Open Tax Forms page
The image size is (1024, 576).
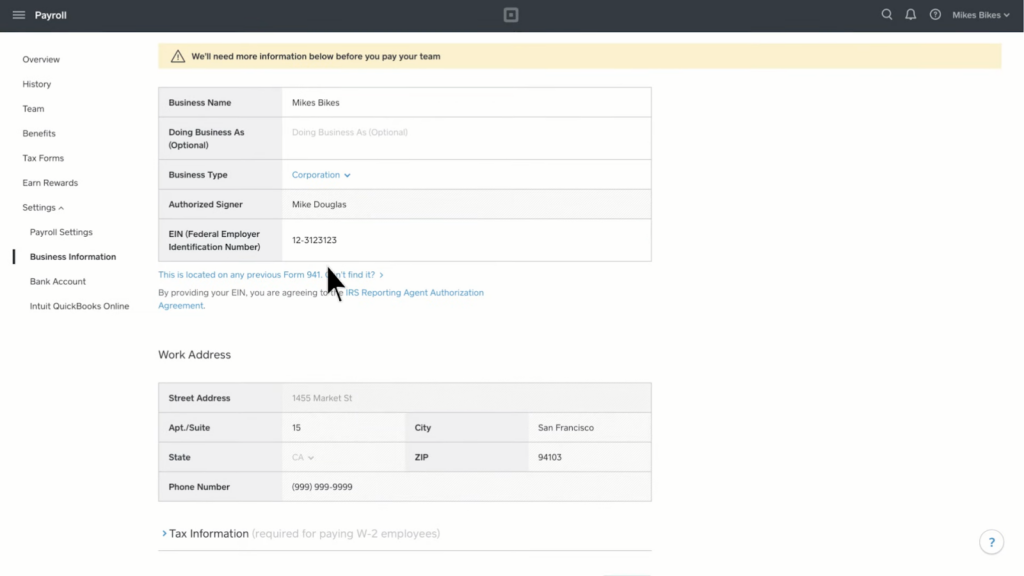43,158
